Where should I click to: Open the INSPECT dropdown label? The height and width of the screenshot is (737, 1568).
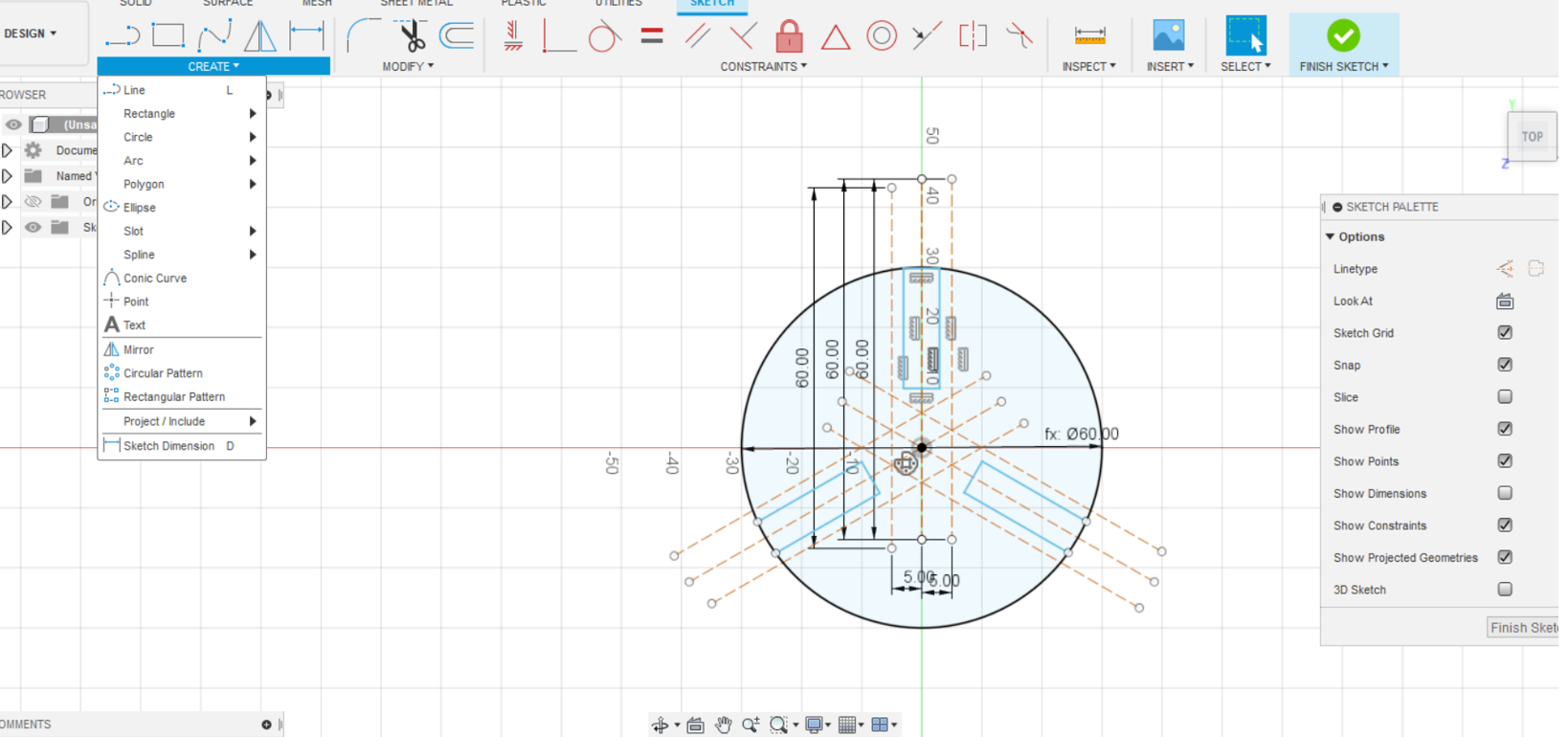[1088, 66]
